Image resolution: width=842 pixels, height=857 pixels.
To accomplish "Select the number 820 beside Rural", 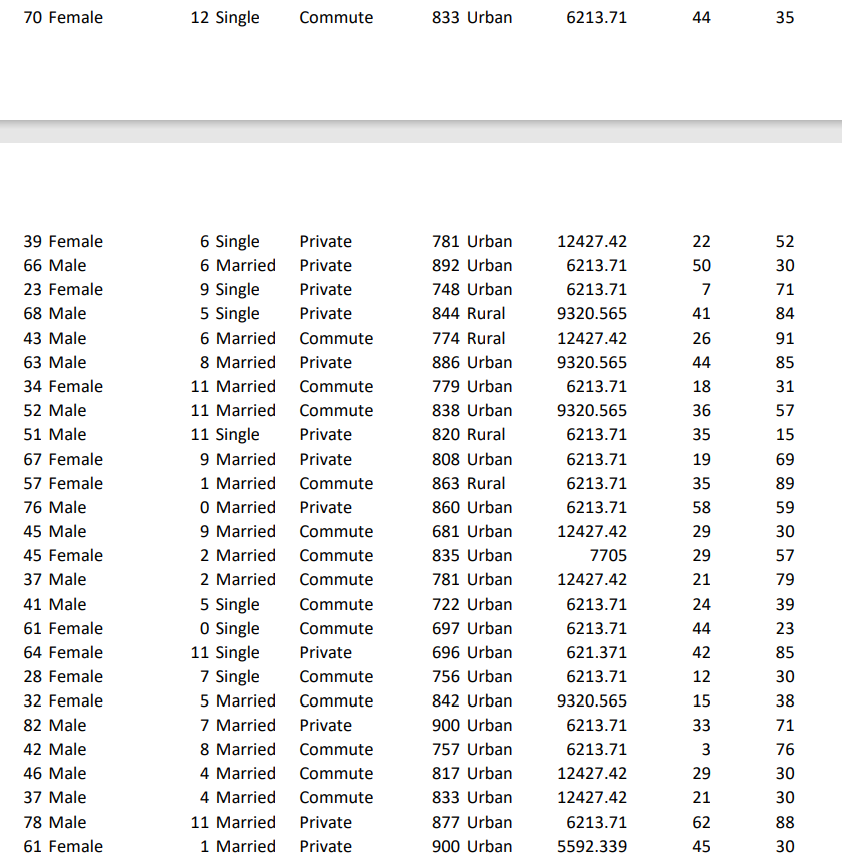I will point(446,435).
